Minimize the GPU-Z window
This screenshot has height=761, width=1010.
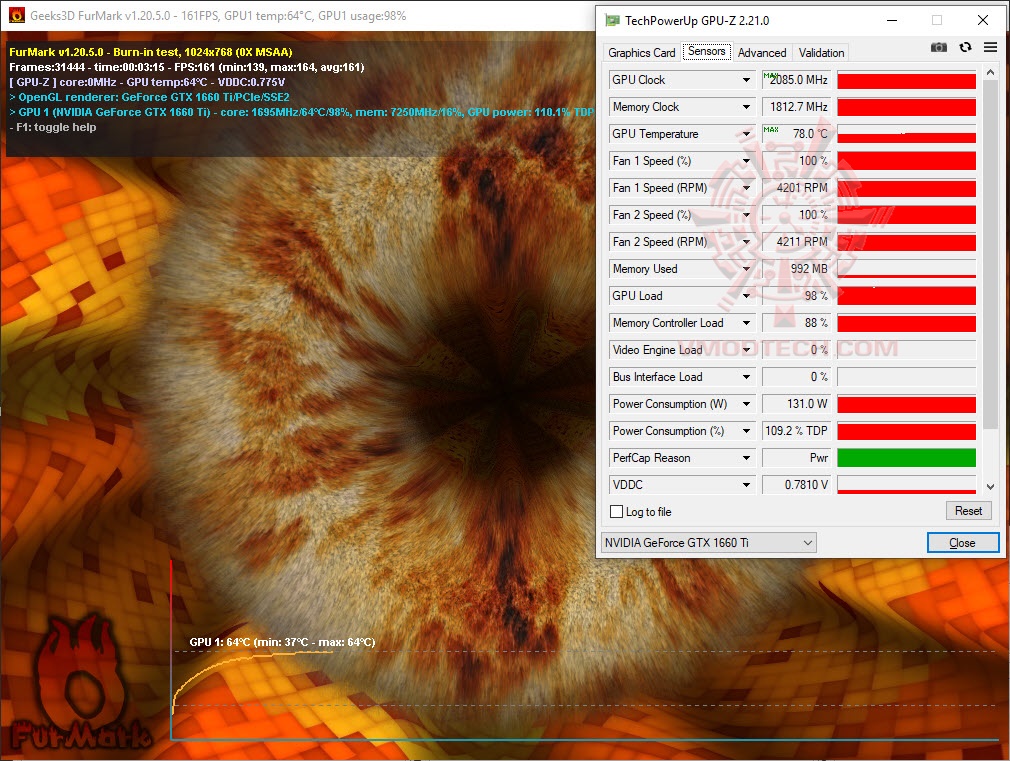[x=892, y=21]
